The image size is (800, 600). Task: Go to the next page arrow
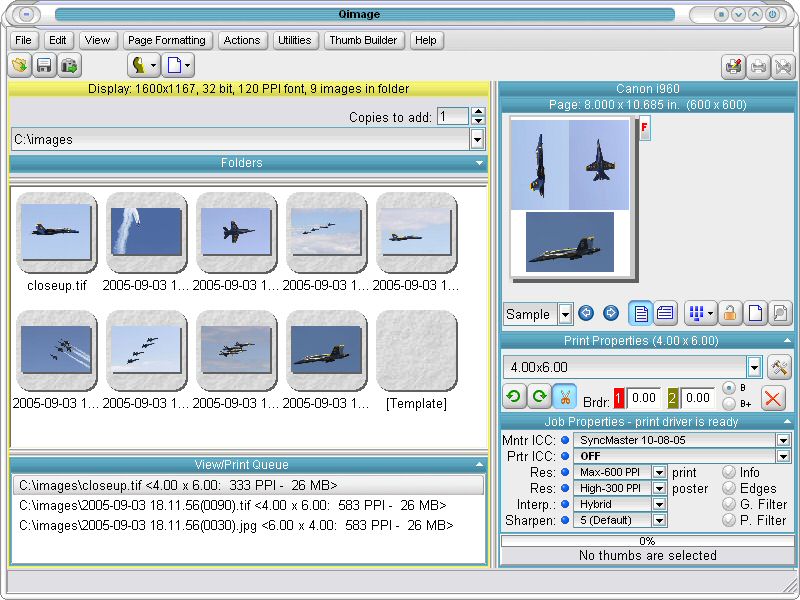(610, 314)
